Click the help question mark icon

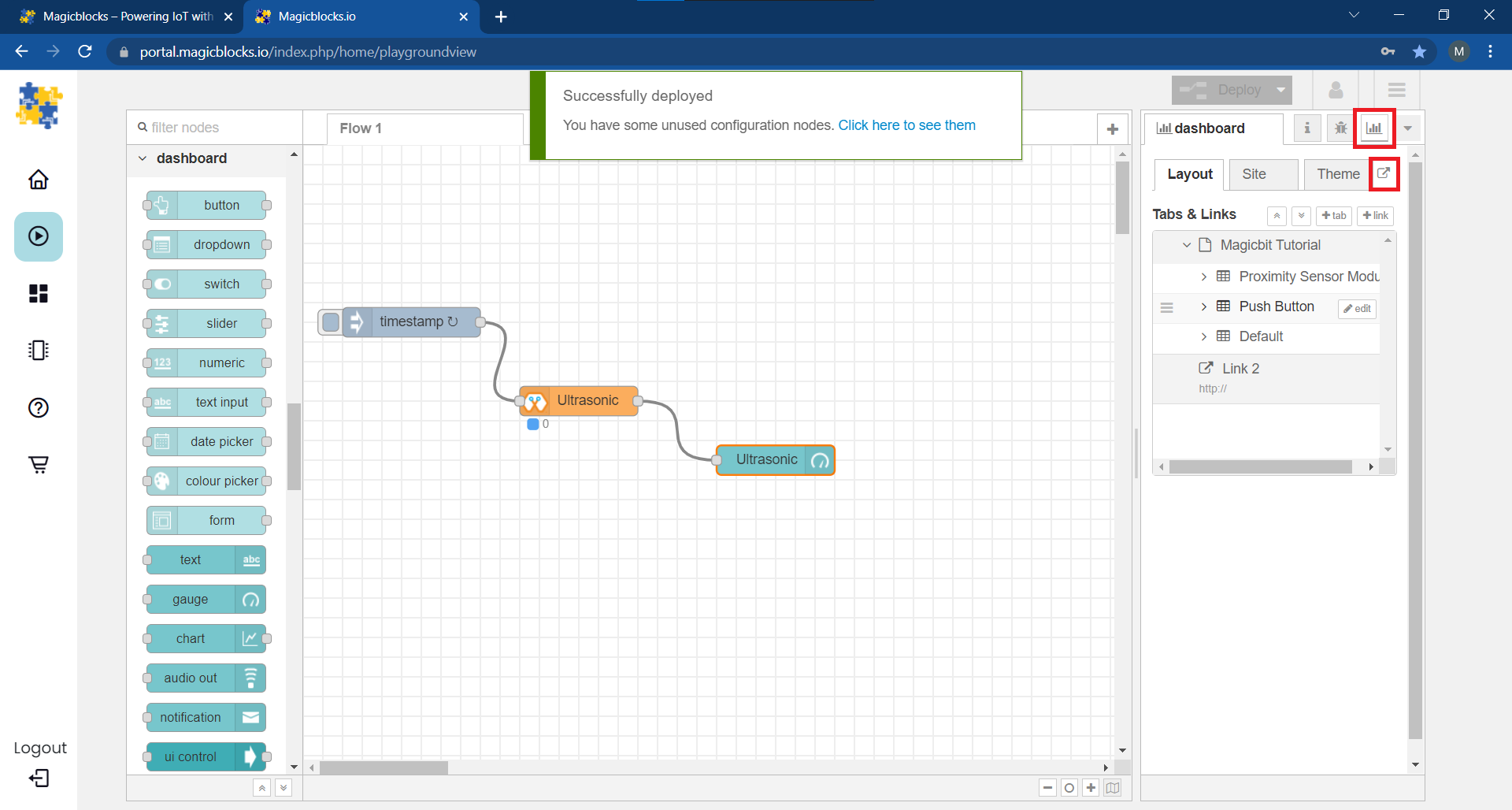point(39,407)
